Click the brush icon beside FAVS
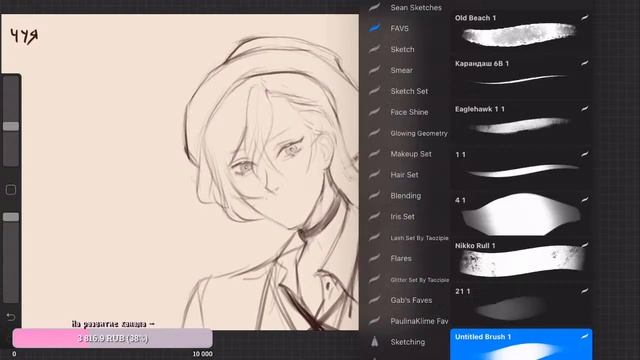This screenshot has width=640, height=360. 375,28
